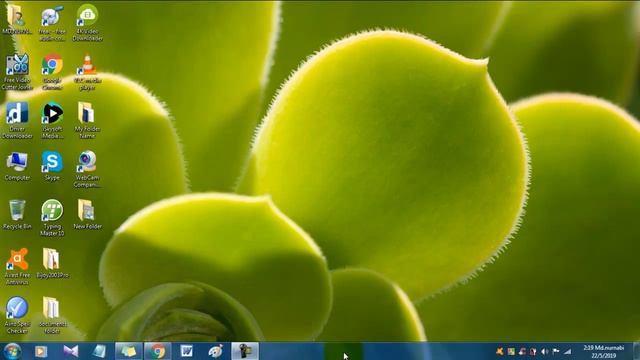Open the Bijoy2003Pro folder

pyautogui.click(x=52, y=263)
